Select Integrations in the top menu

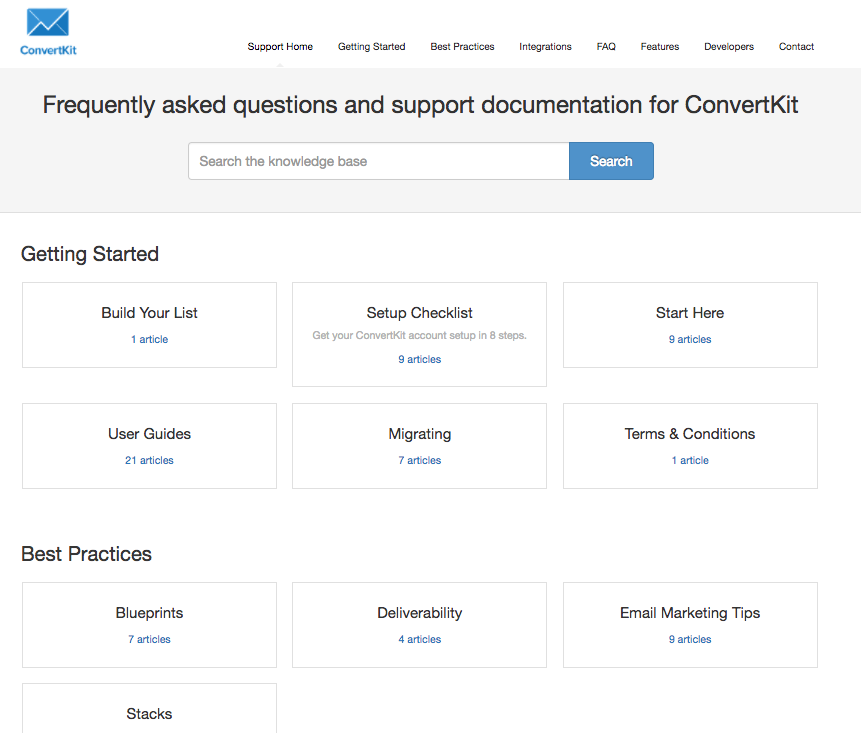pos(545,47)
